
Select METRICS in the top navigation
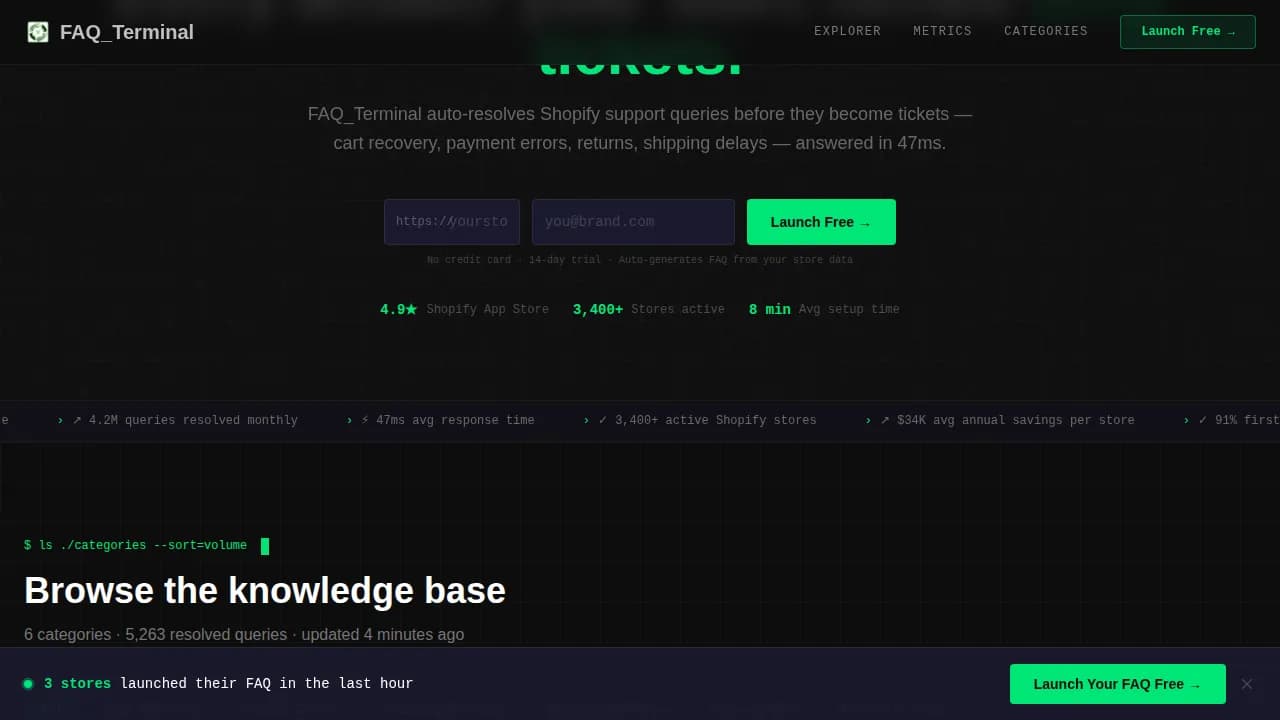coord(942,31)
